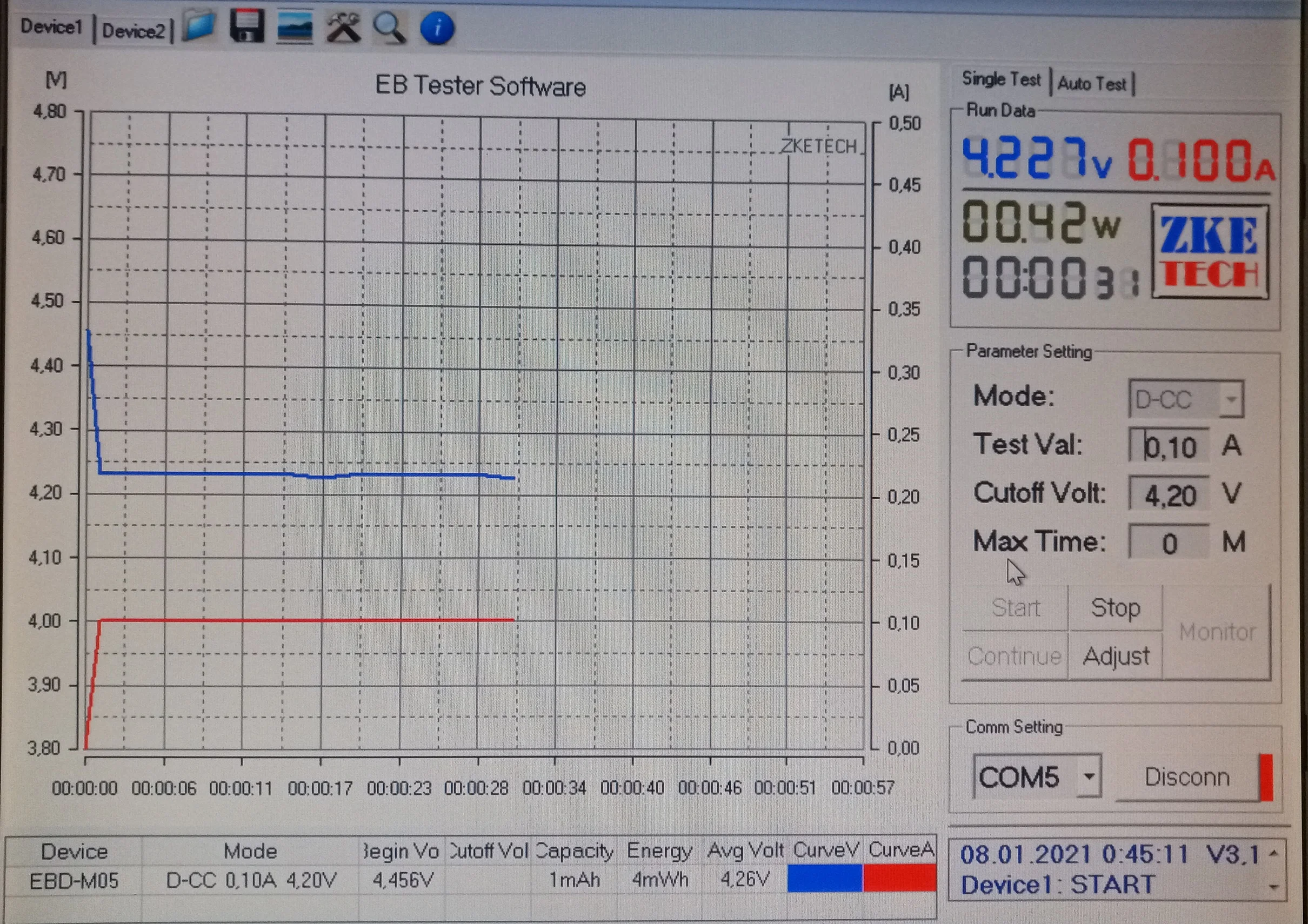Click the open folder icon in toolbar
This screenshot has width=1308, height=924.
tap(199, 26)
